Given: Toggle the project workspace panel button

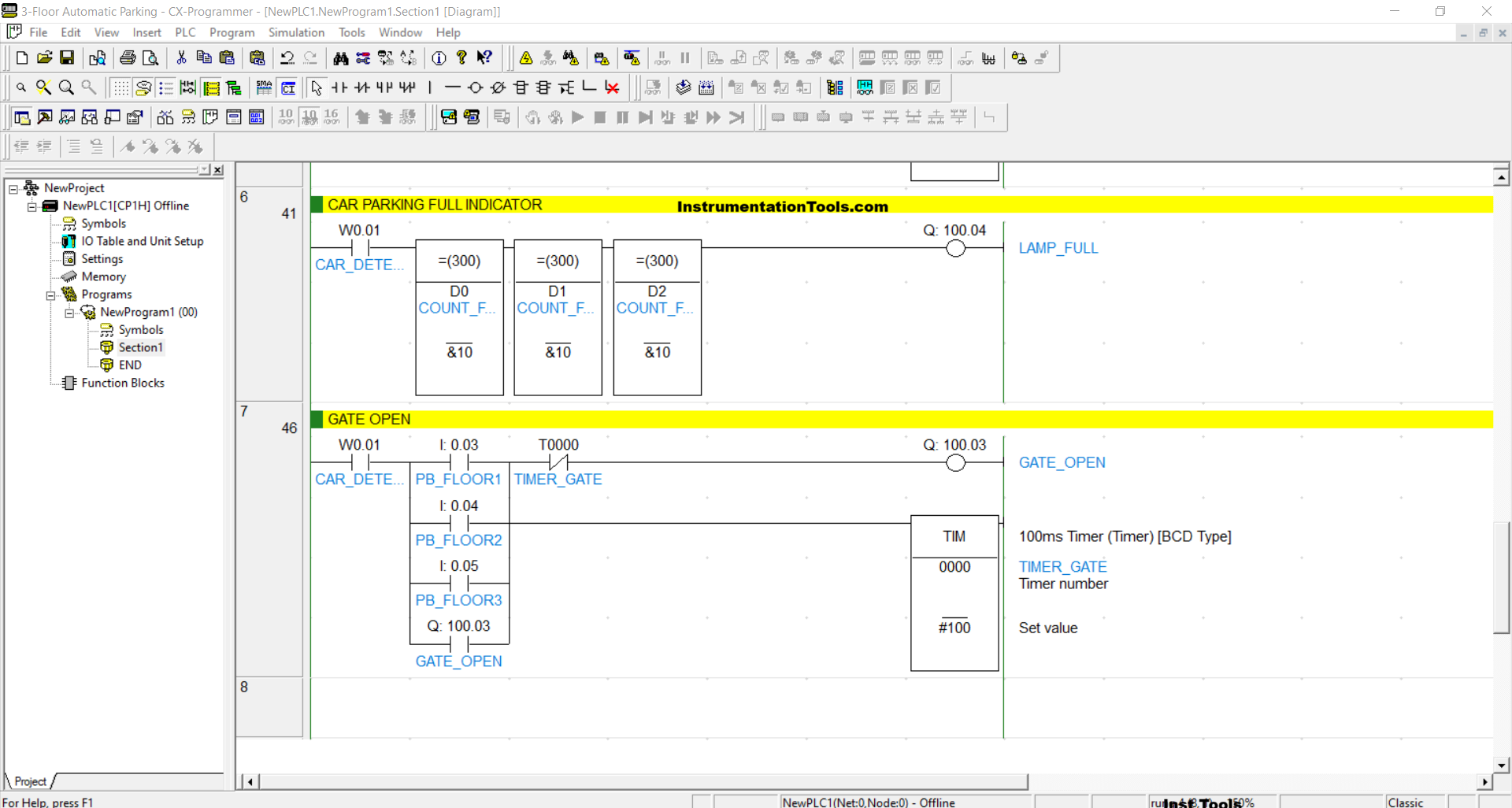Looking at the screenshot, I should tap(22, 117).
